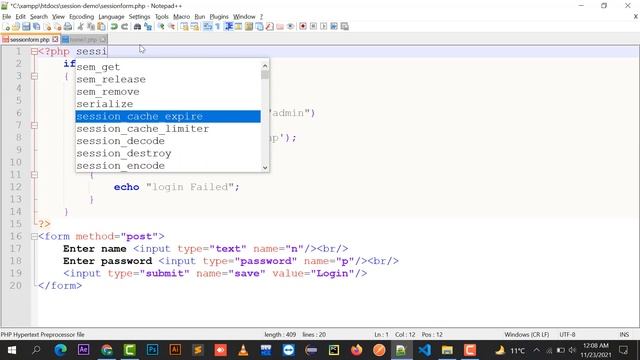Play back the recorded macro icon
This screenshot has width=640, height=360.
(x=324, y=27)
